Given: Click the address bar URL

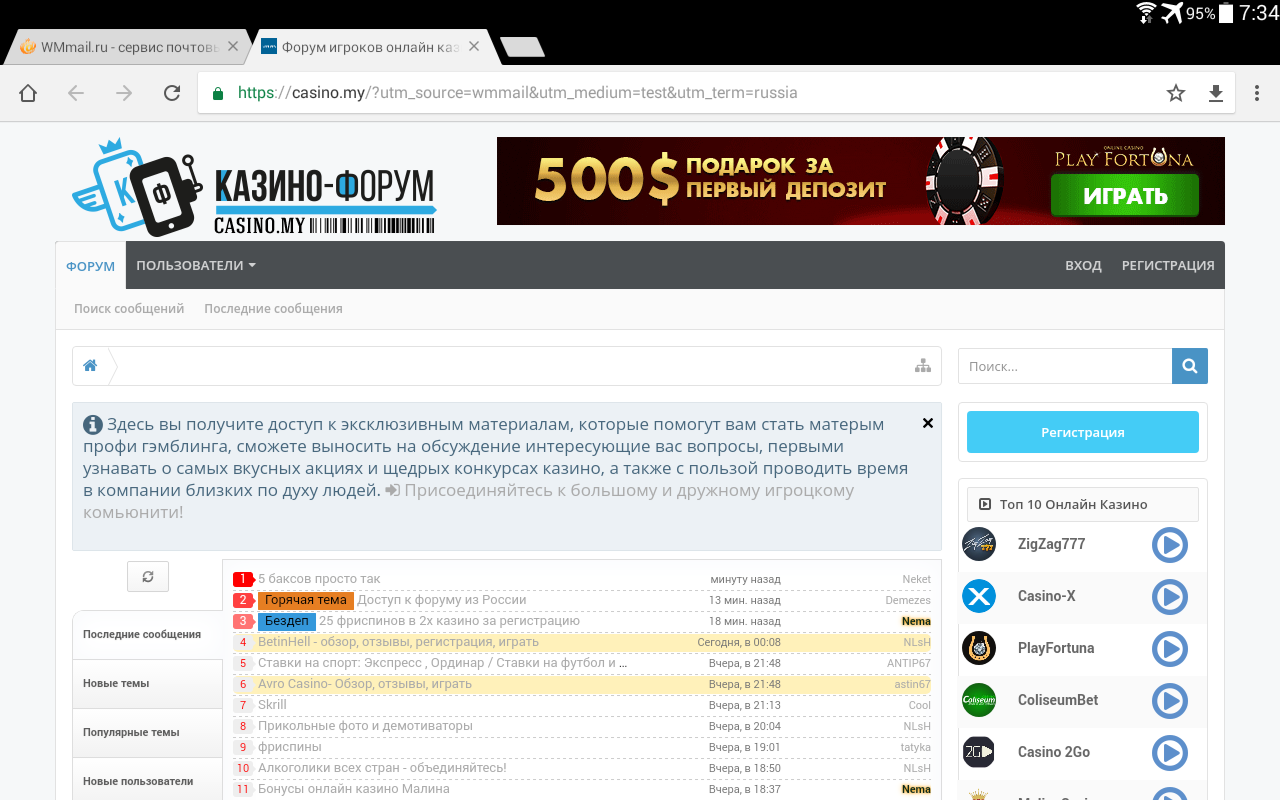Looking at the screenshot, I should (517, 93).
